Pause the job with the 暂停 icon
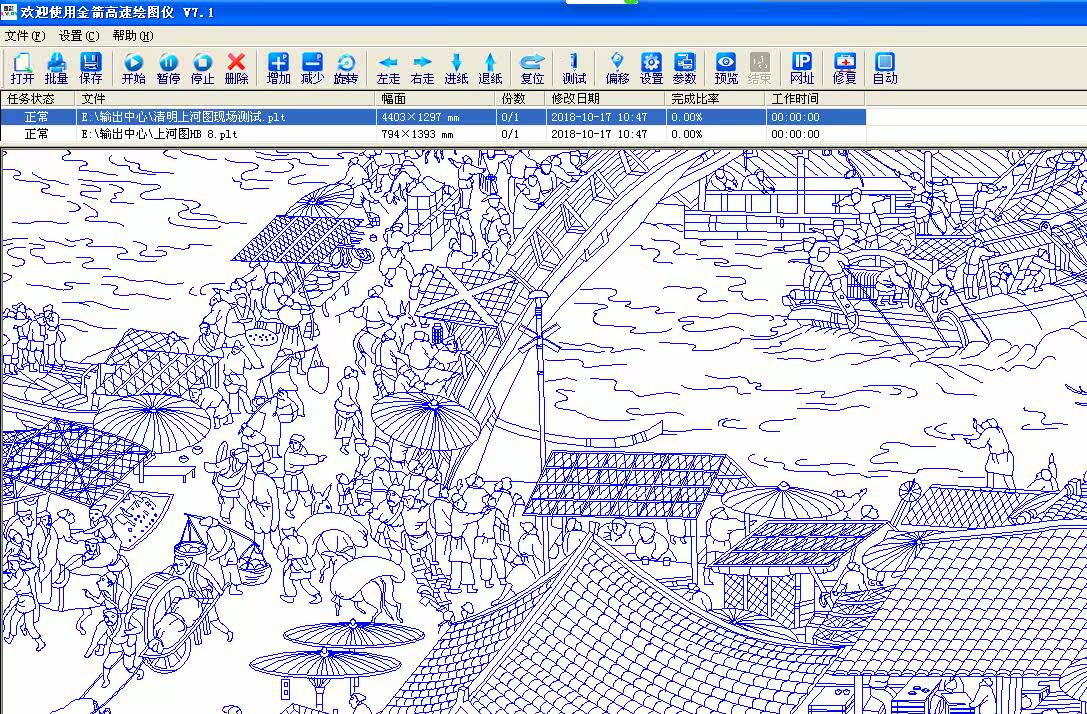1087x714 pixels. (168, 69)
